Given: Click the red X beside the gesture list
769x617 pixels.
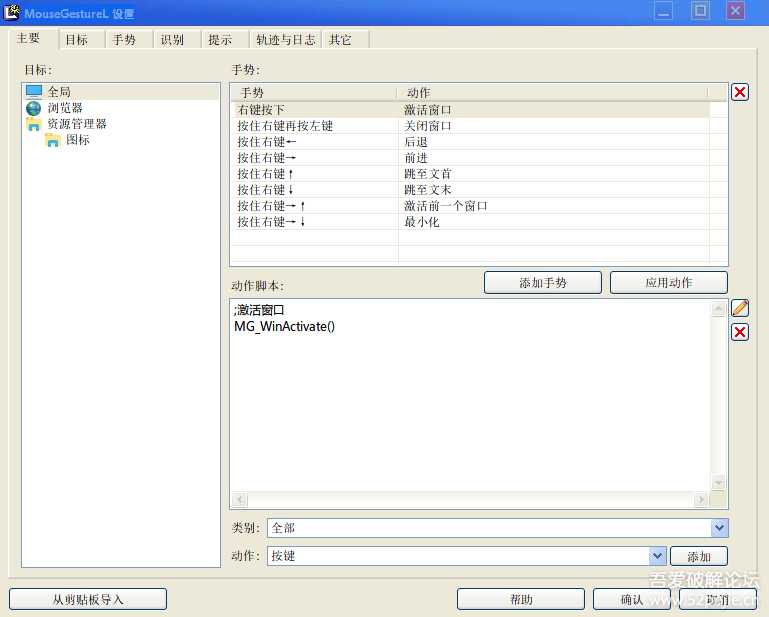Looking at the screenshot, I should (740, 92).
